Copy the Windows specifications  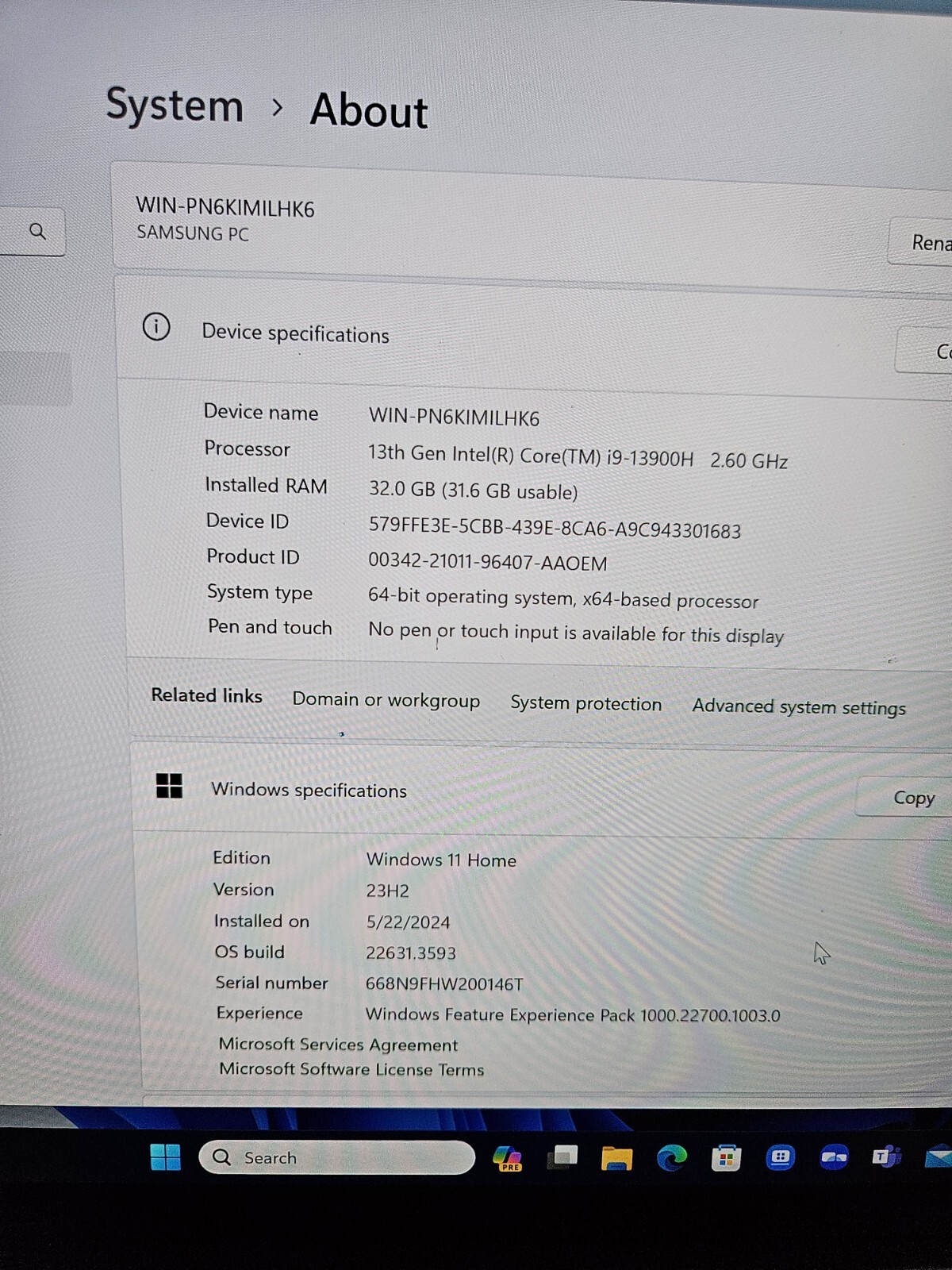tap(904, 797)
